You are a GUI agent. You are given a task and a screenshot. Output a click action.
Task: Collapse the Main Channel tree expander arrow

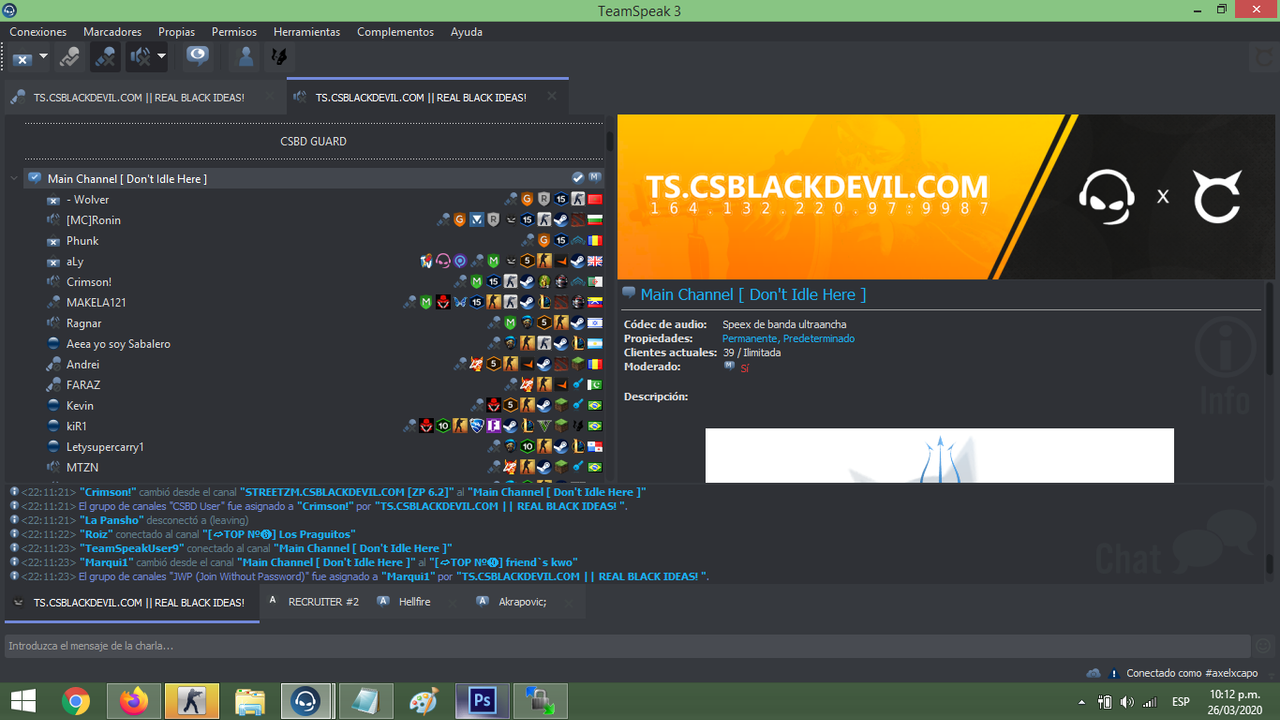13,179
